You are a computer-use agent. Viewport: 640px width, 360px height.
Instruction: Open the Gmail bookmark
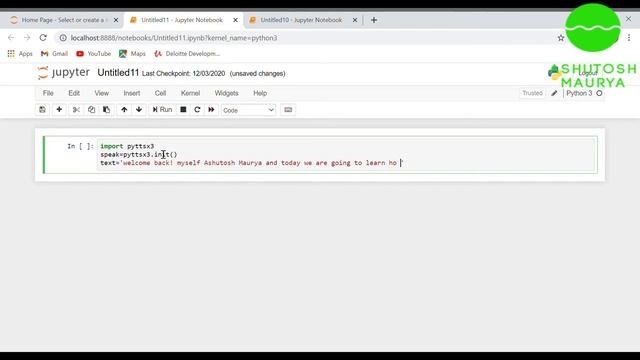[x=54, y=53]
